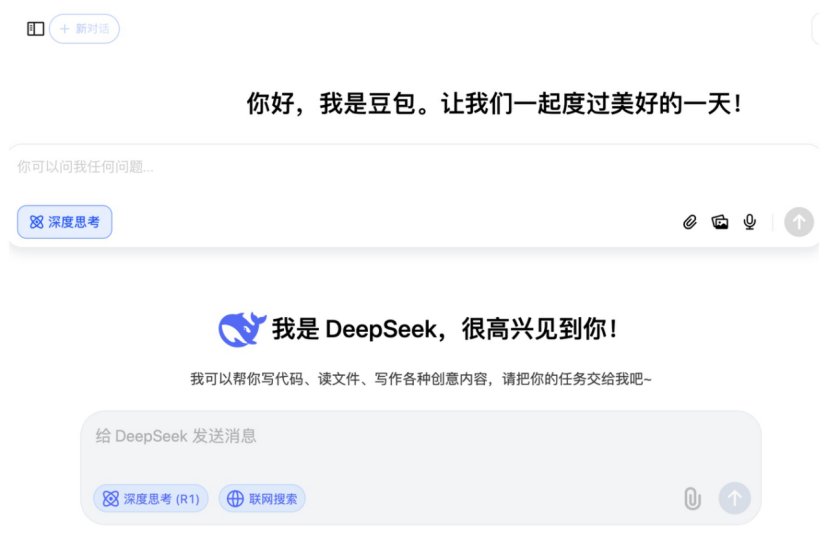Attach a file with DeepSeek's paperclip icon
828x552 pixels.
pyautogui.click(x=692, y=499)
